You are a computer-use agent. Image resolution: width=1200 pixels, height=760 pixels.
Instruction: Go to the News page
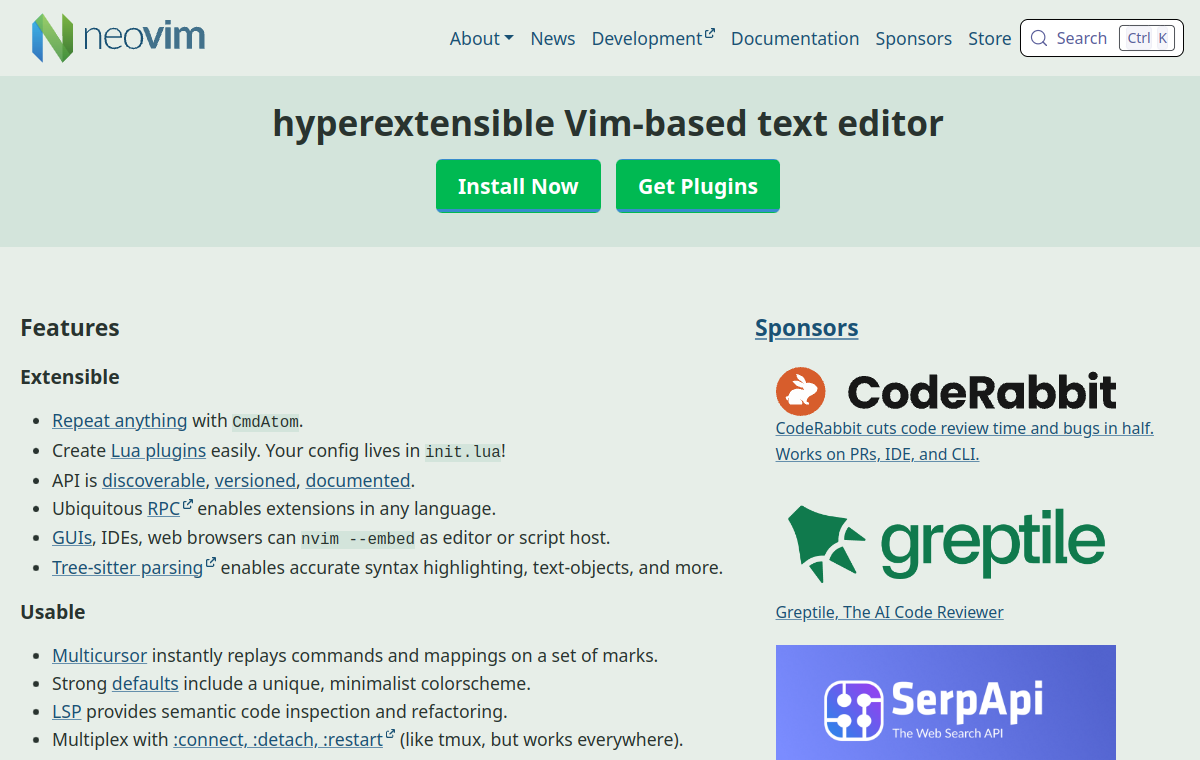(x=553, y=38)
